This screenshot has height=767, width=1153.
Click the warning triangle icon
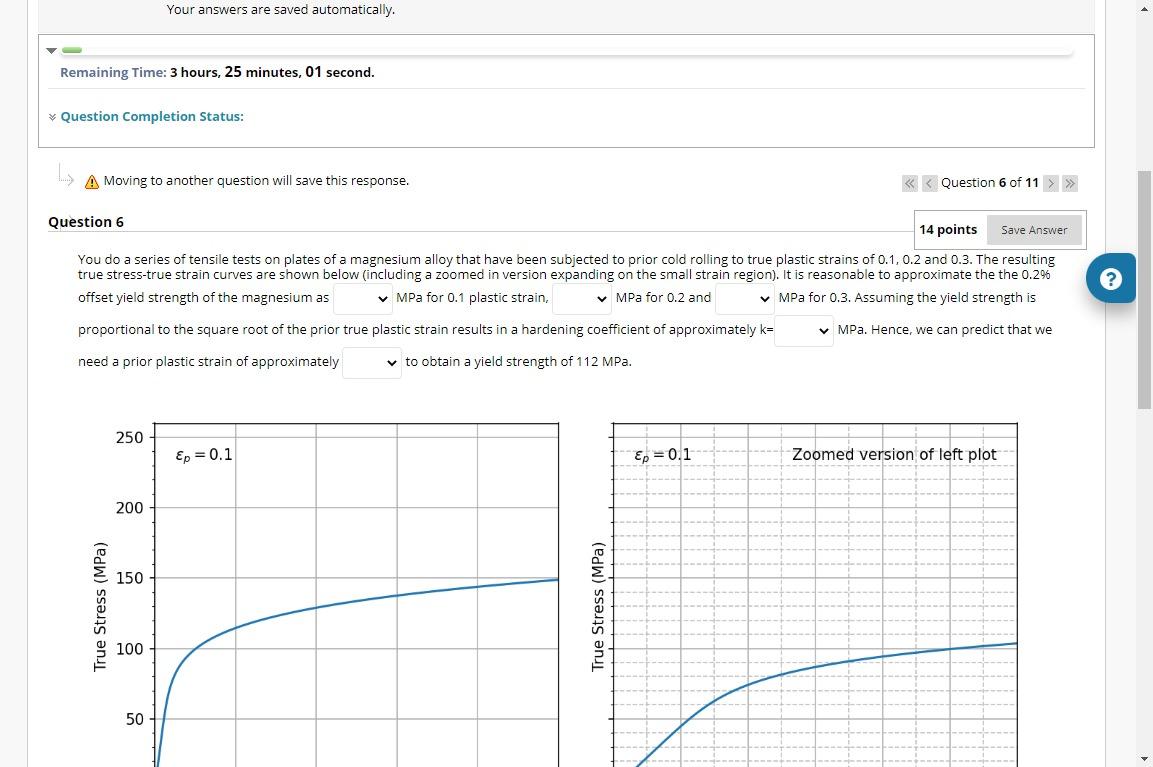[91, 181]
